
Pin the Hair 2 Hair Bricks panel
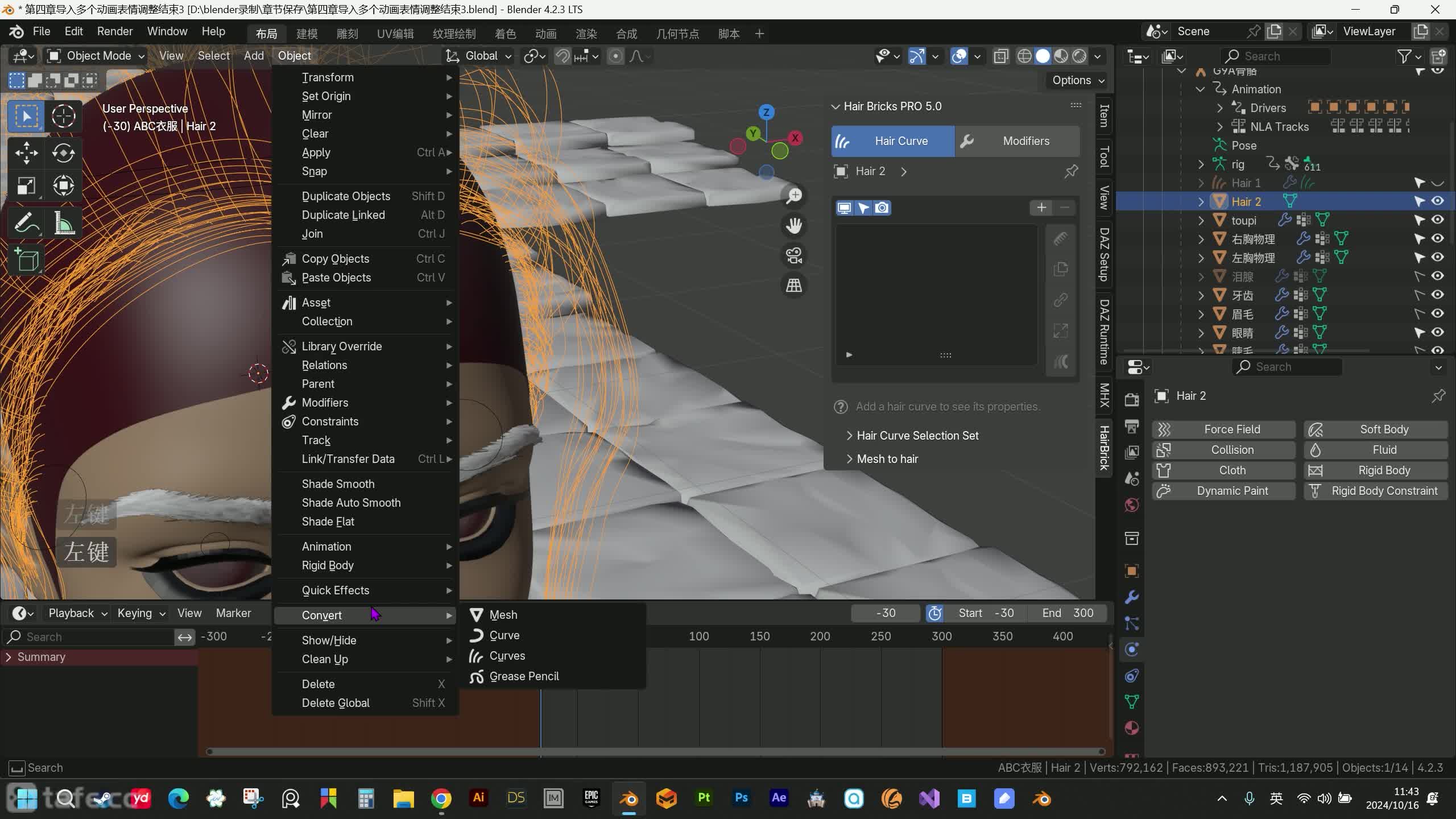1072,171
